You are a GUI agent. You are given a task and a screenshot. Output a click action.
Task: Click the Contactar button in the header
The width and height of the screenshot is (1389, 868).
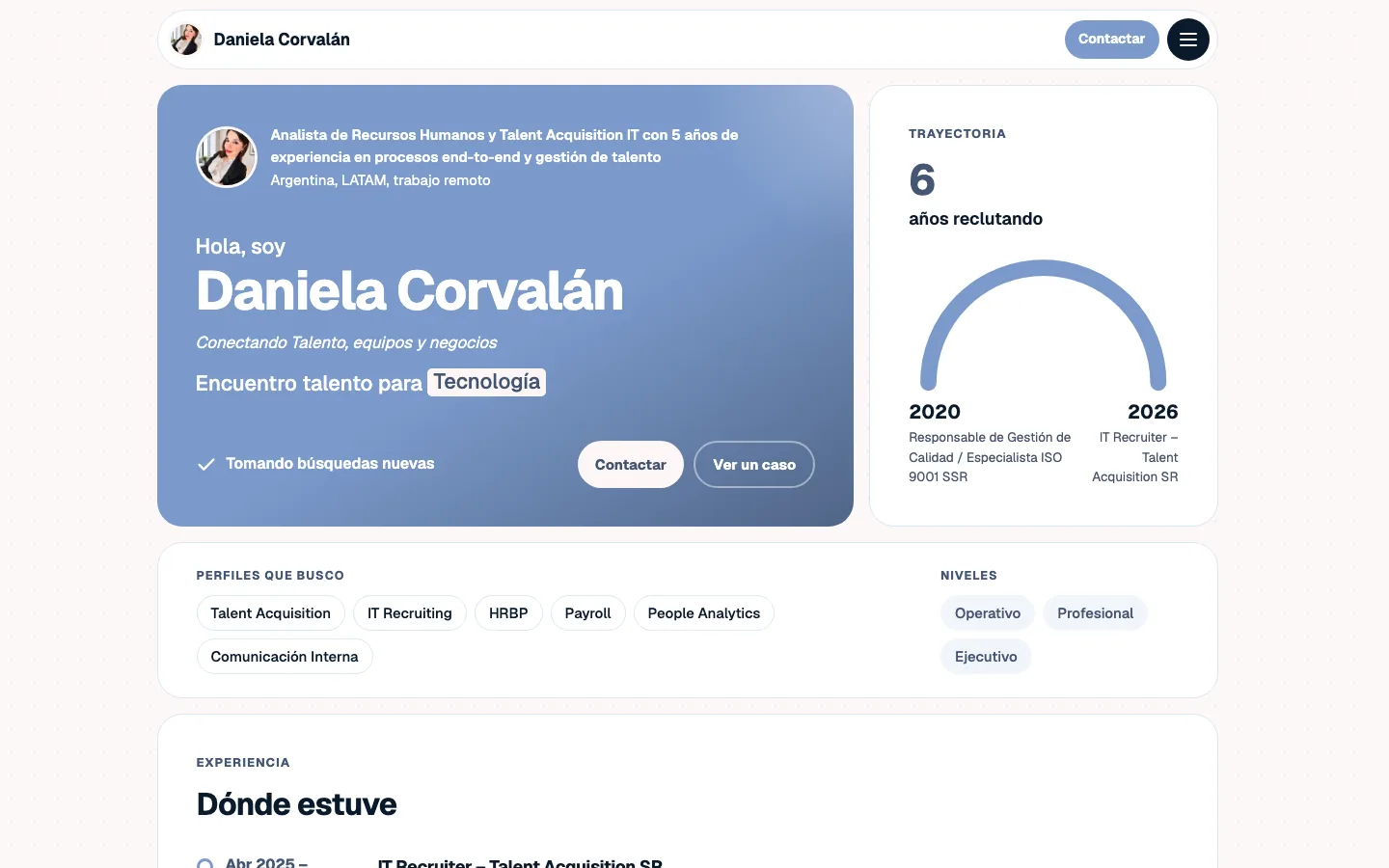(x=1111, y=40)
